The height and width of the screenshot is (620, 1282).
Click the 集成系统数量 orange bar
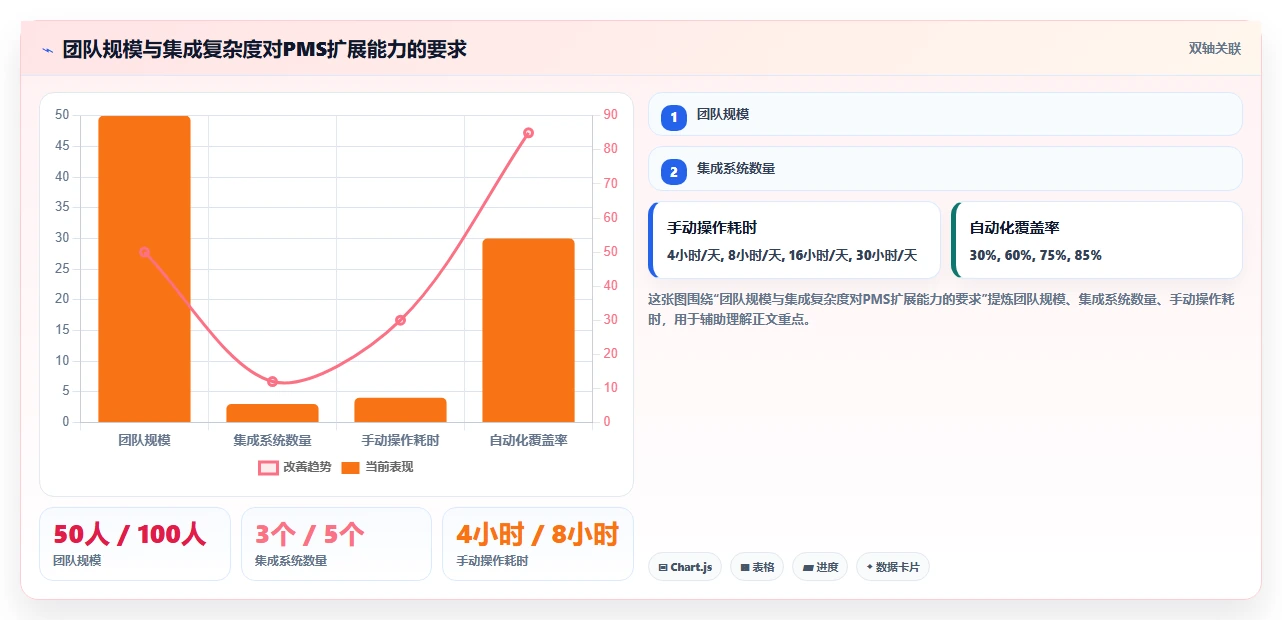click(x=272, y=413)
